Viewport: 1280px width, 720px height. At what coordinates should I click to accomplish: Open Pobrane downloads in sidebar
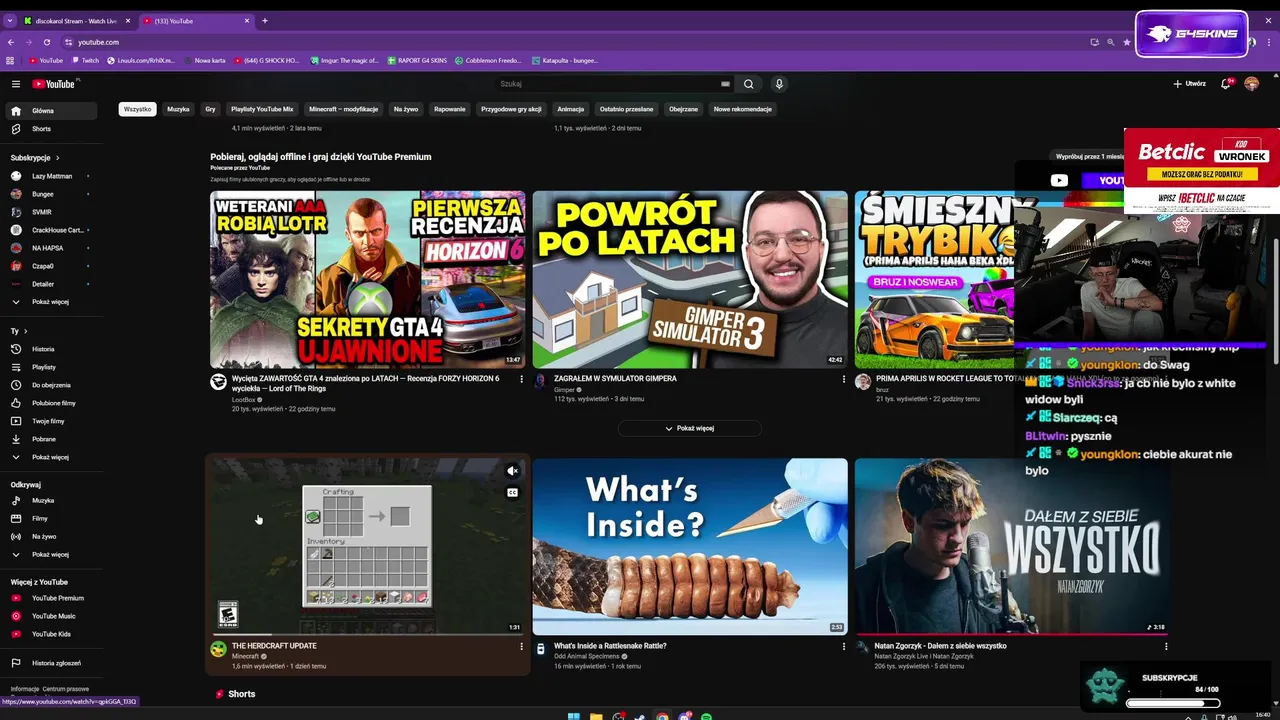coord(52,439)
